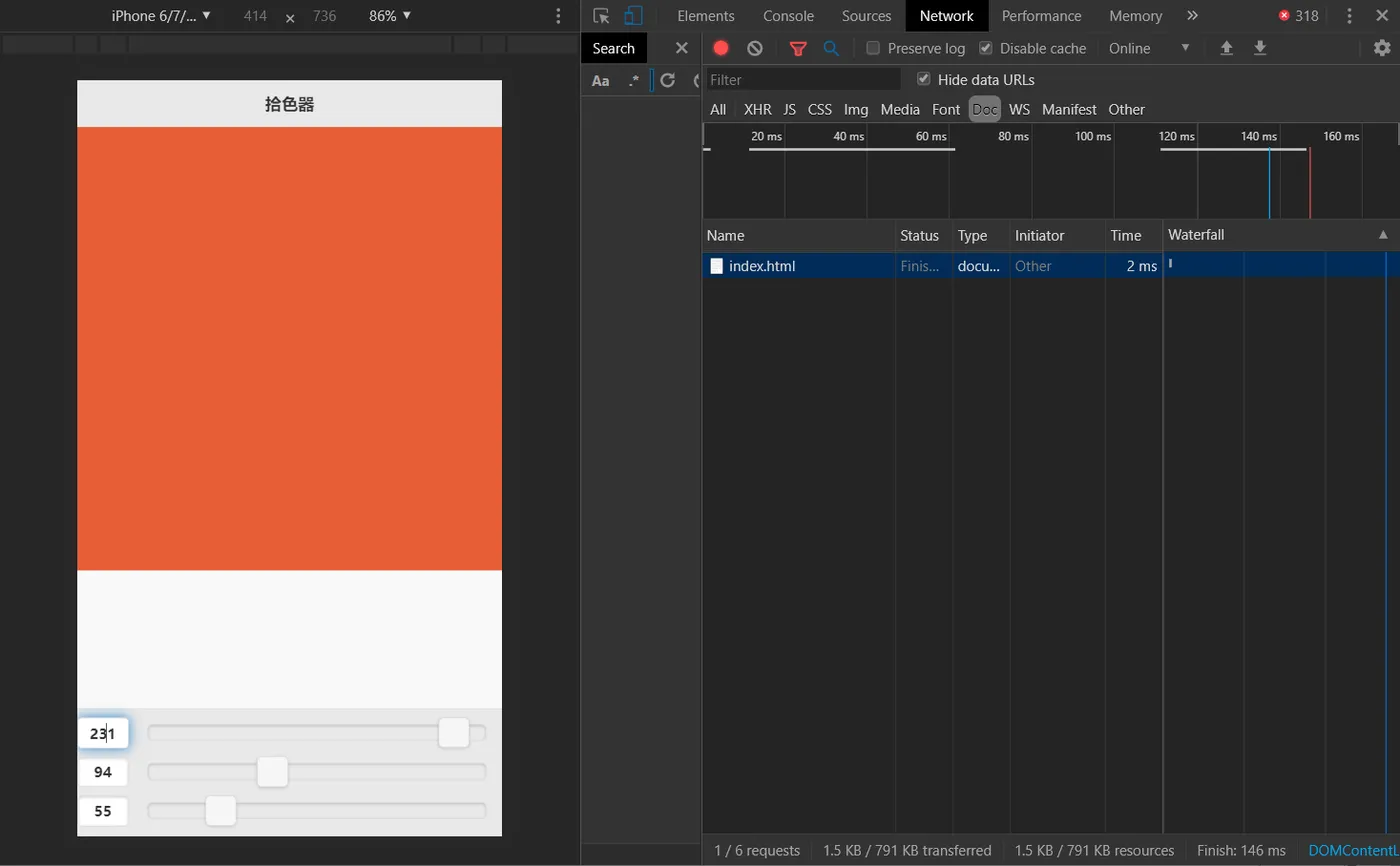Filter by Media type
1400x866 pixels.
coord(900,109)
